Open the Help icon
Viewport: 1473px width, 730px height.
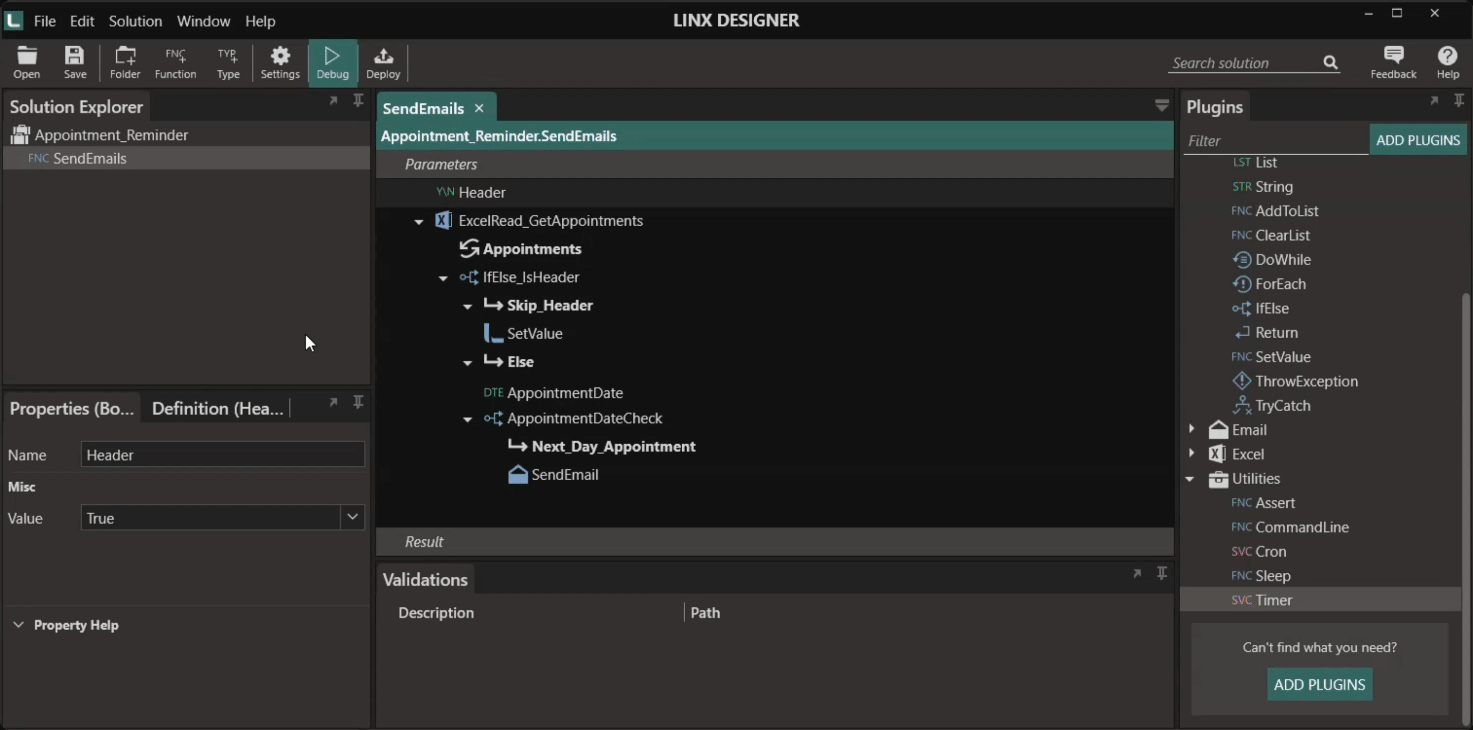(x=1447, y=62)
